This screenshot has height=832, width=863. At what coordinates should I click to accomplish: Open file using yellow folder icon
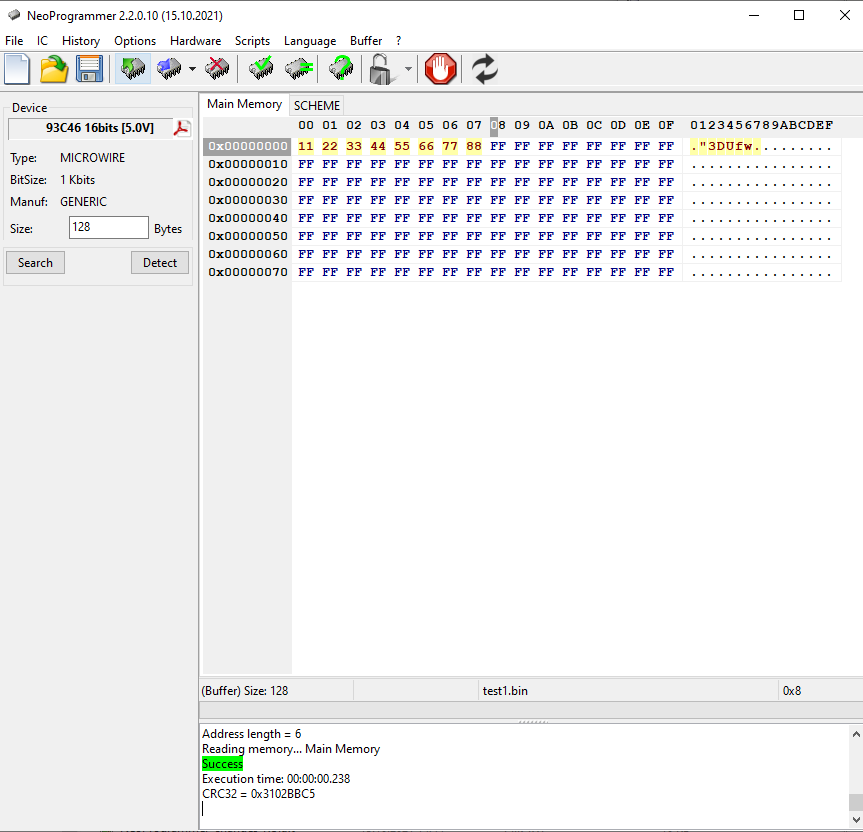point(53,69)
